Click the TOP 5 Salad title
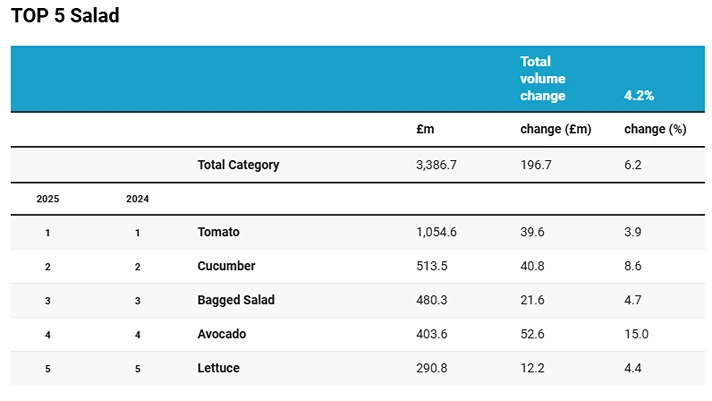 coord(65,16)
